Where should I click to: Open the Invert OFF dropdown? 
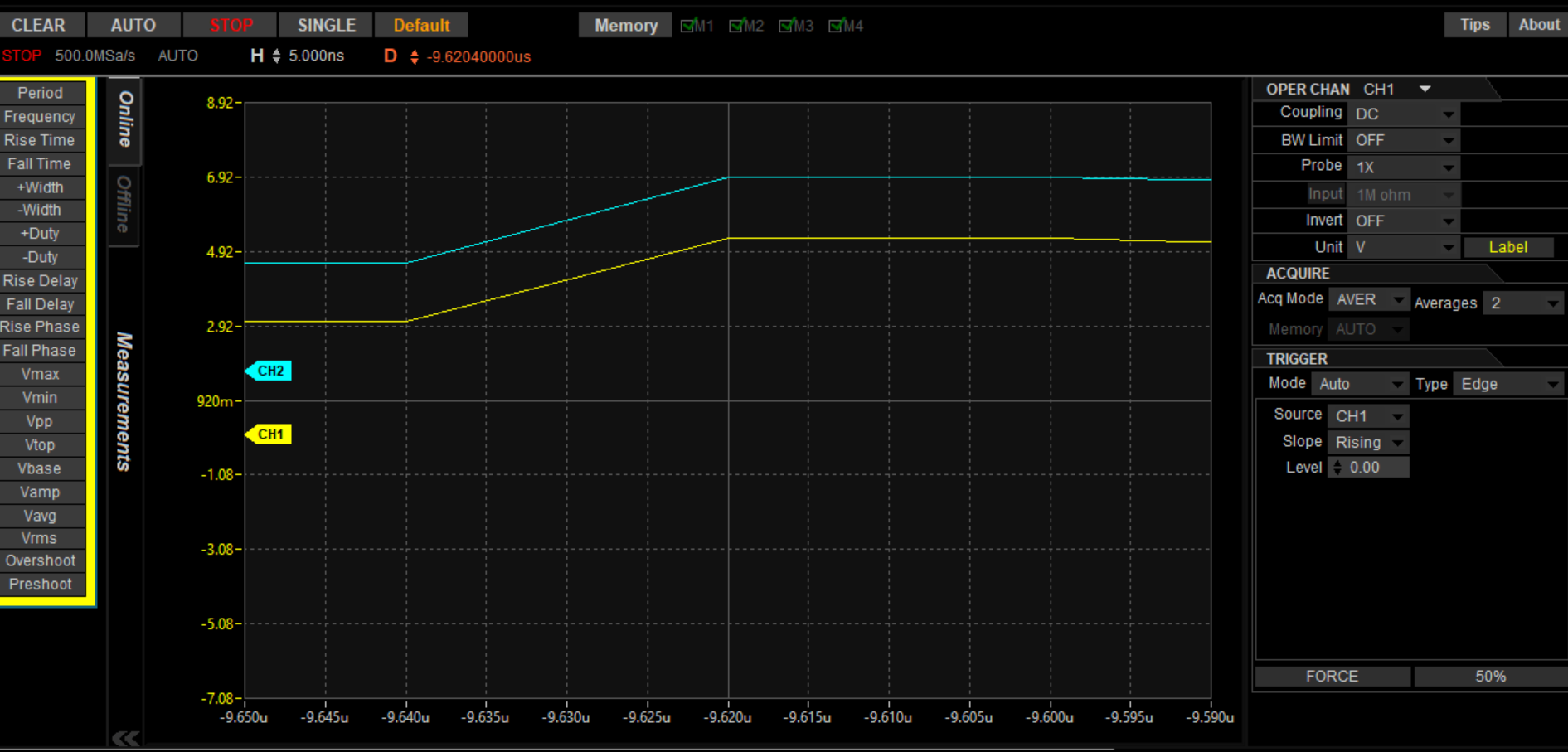[x=1403, y=221]
